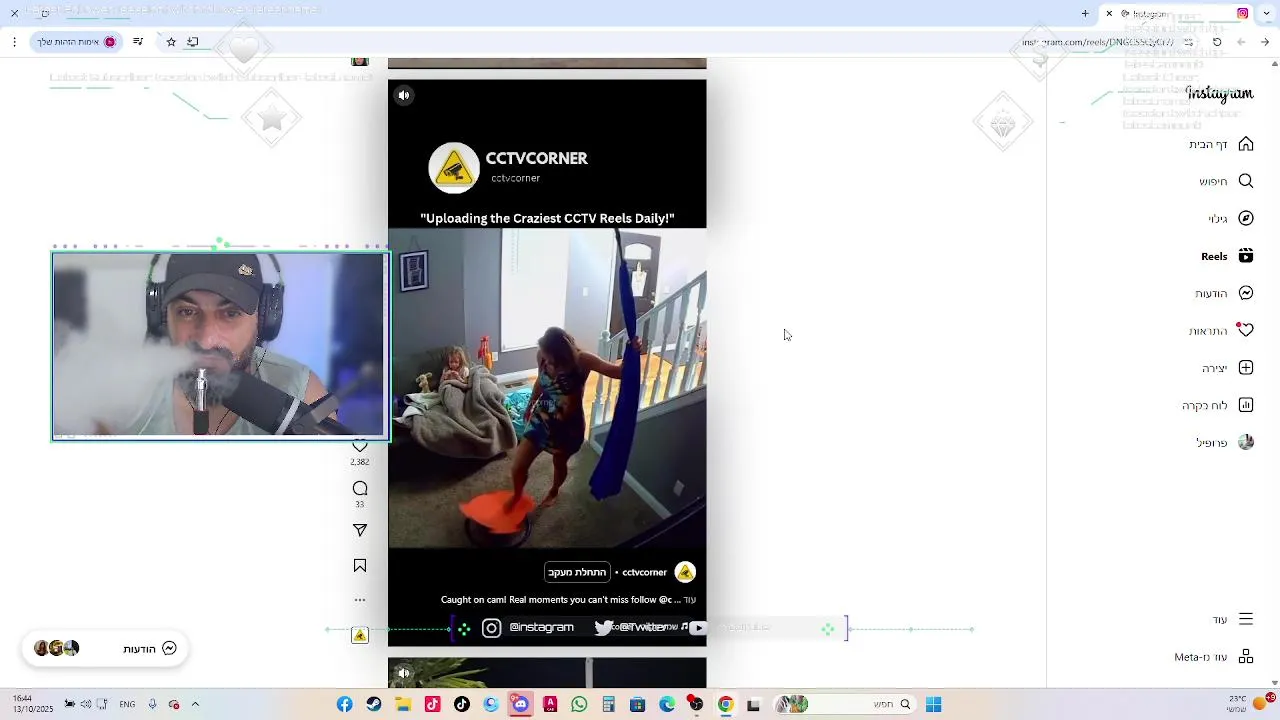Open Google Chrome from taskbar
This screenshot has height=720, width=1280.
pyautogui.click(x=725, y=704)
